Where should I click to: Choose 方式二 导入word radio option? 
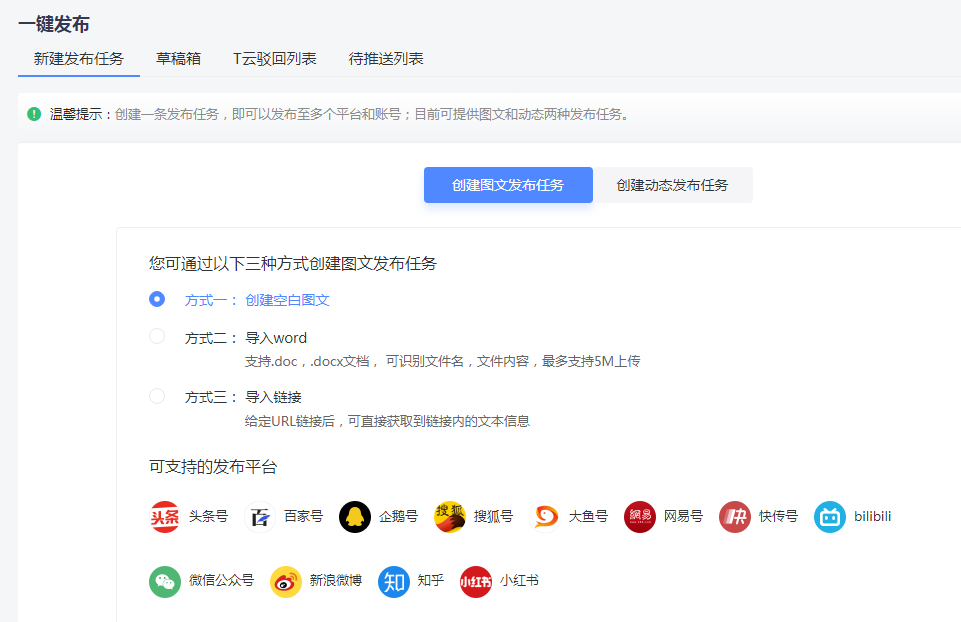pos(157,337)
